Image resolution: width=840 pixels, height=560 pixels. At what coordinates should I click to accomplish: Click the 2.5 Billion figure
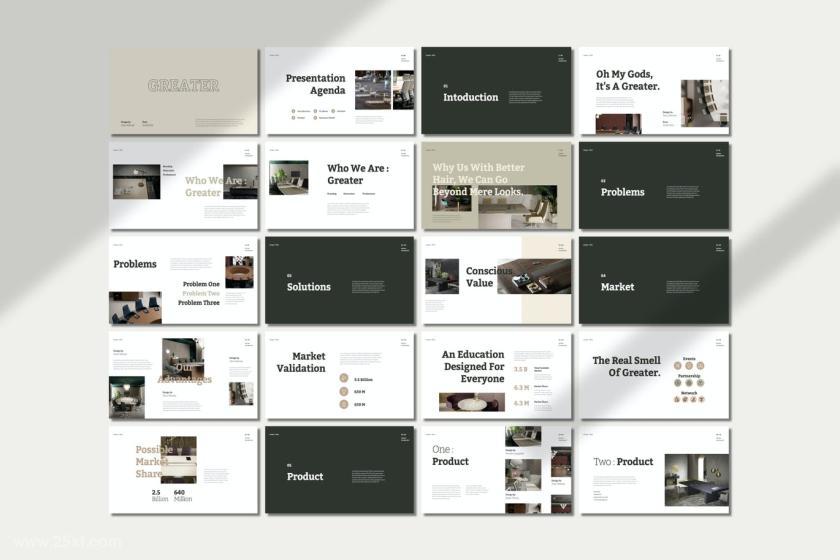(159, 495)
